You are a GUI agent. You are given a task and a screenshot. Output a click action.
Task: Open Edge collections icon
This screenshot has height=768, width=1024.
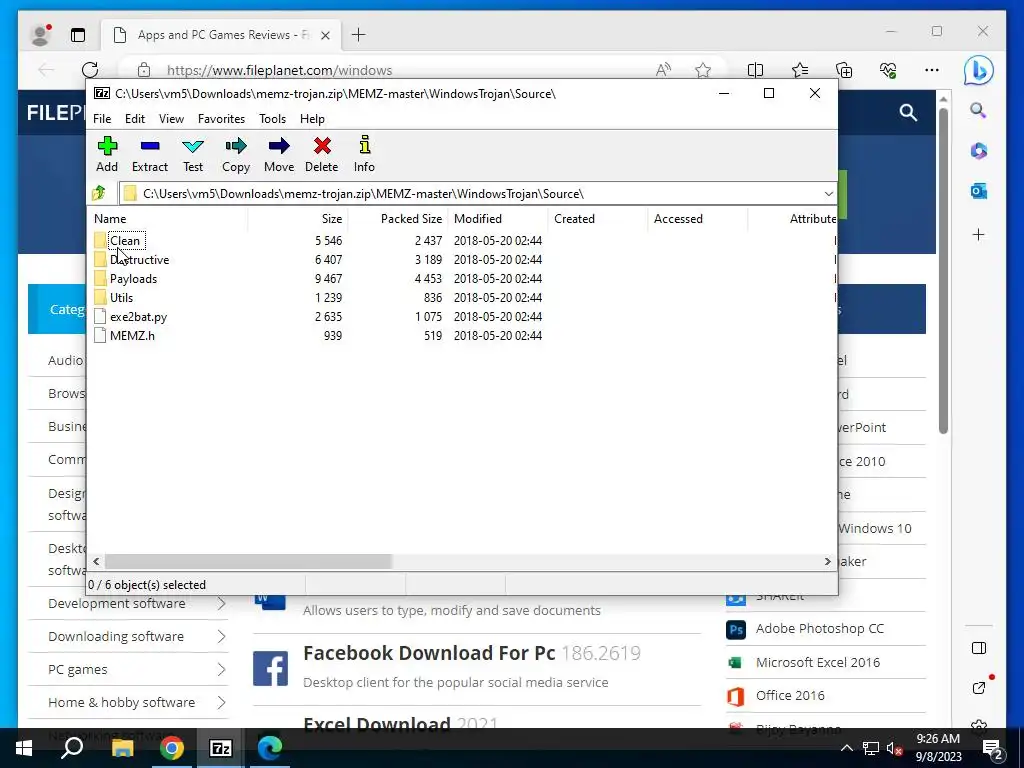click(844, 70)
